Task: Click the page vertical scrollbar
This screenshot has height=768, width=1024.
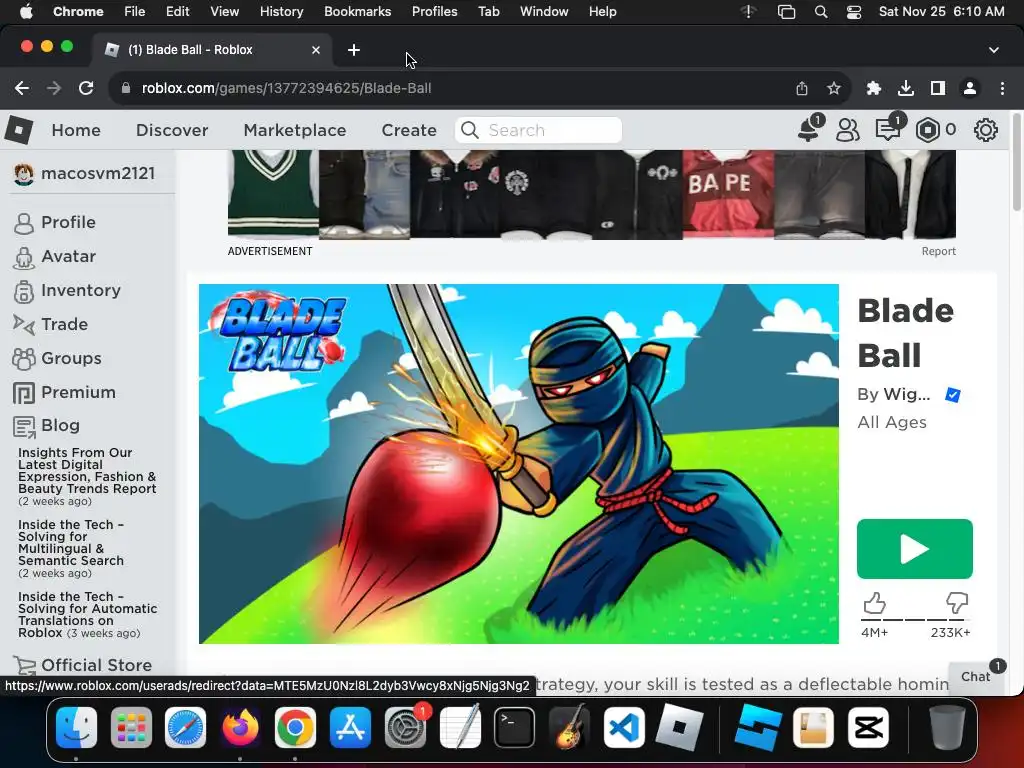Action: (x=1017, y=163)
